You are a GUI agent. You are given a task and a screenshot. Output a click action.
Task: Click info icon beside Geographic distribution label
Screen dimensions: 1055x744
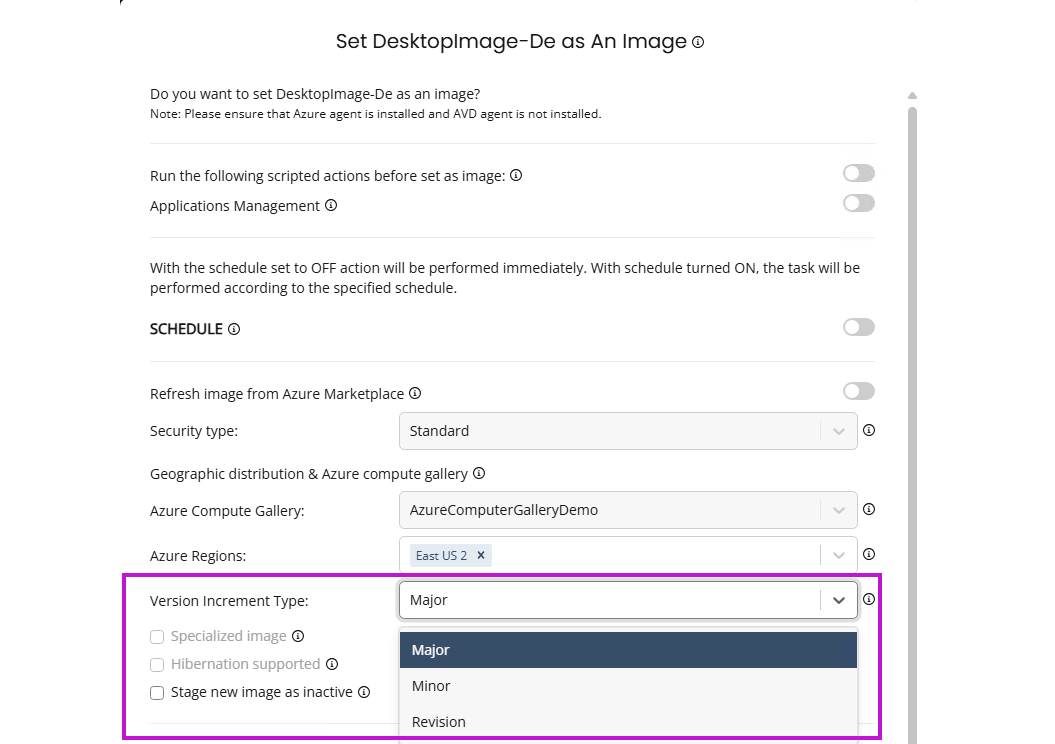point(479,473)
